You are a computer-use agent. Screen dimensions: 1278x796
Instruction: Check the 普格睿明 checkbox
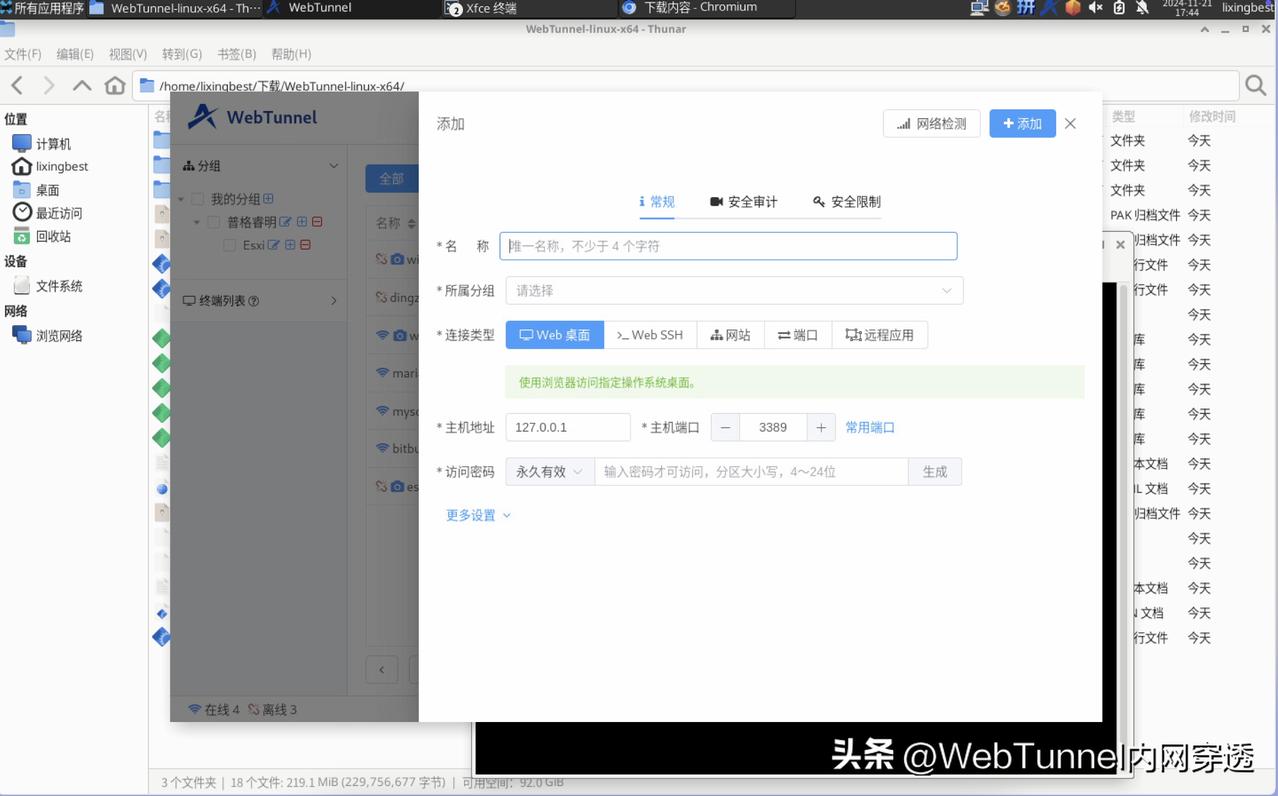point(213,222)
